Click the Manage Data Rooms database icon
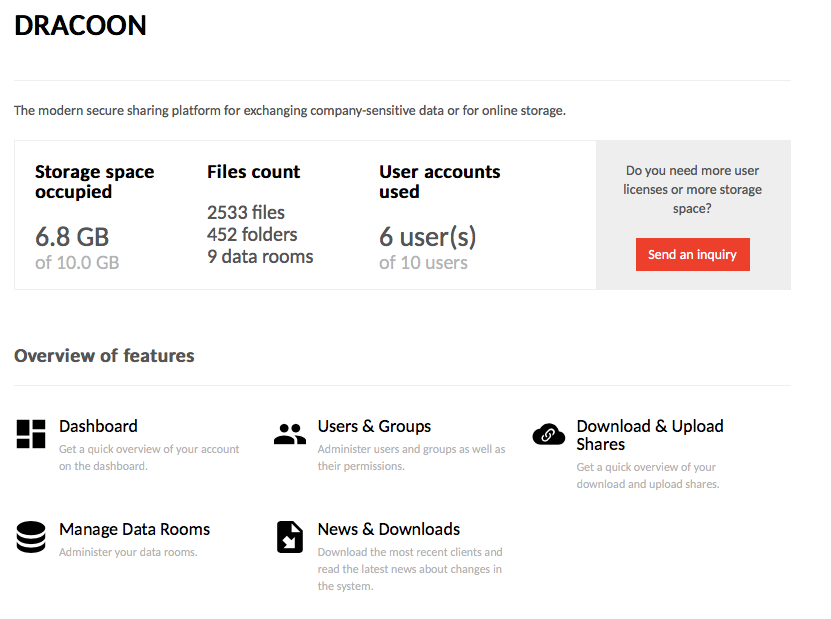The image size is (831, 619). [x=31, y=537]
